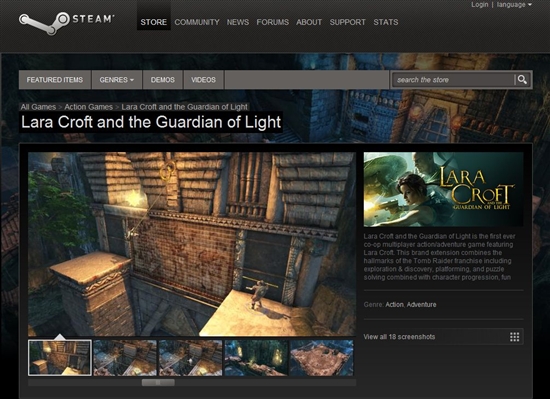This screenshot has width=550, height=399.
Task: Open the Store tab
Action: pyautogui.click(x=154, y=22)
